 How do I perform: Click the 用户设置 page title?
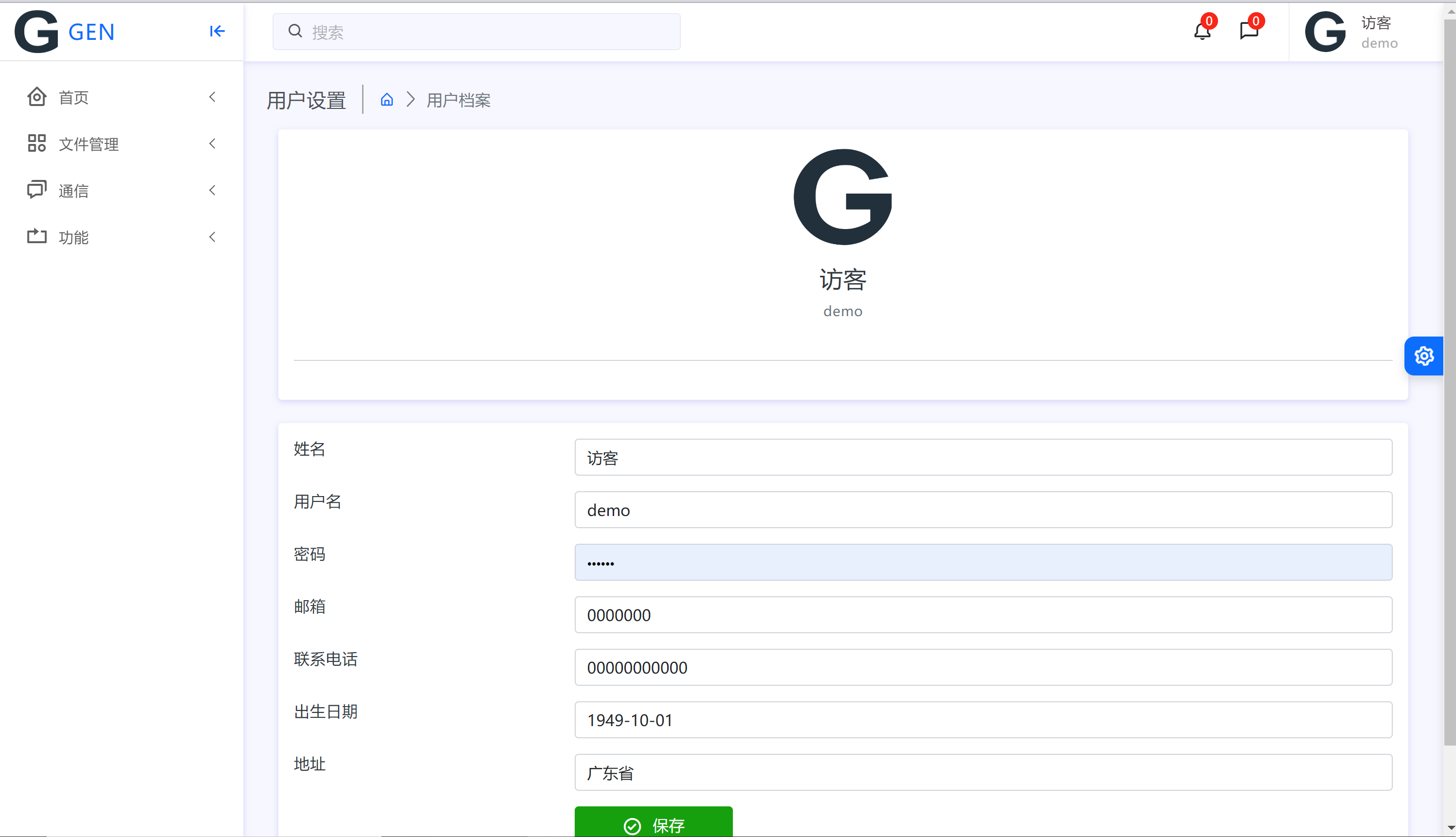(x=307, y=100)
